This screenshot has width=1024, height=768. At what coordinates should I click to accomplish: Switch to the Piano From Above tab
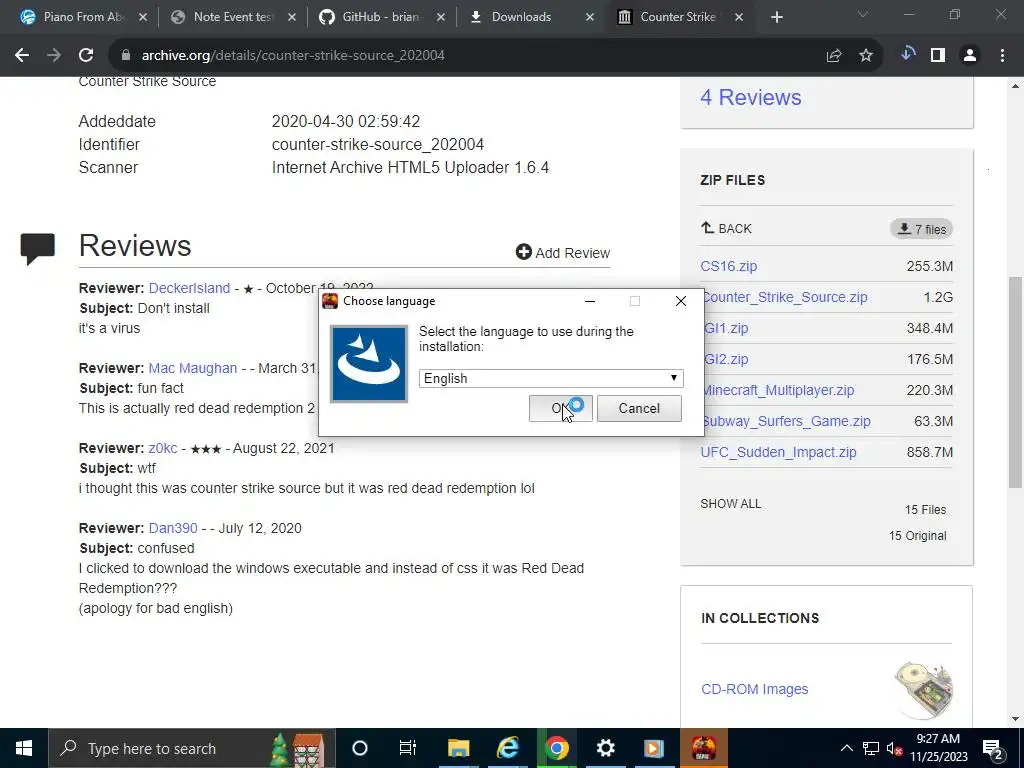pos(84,18)
